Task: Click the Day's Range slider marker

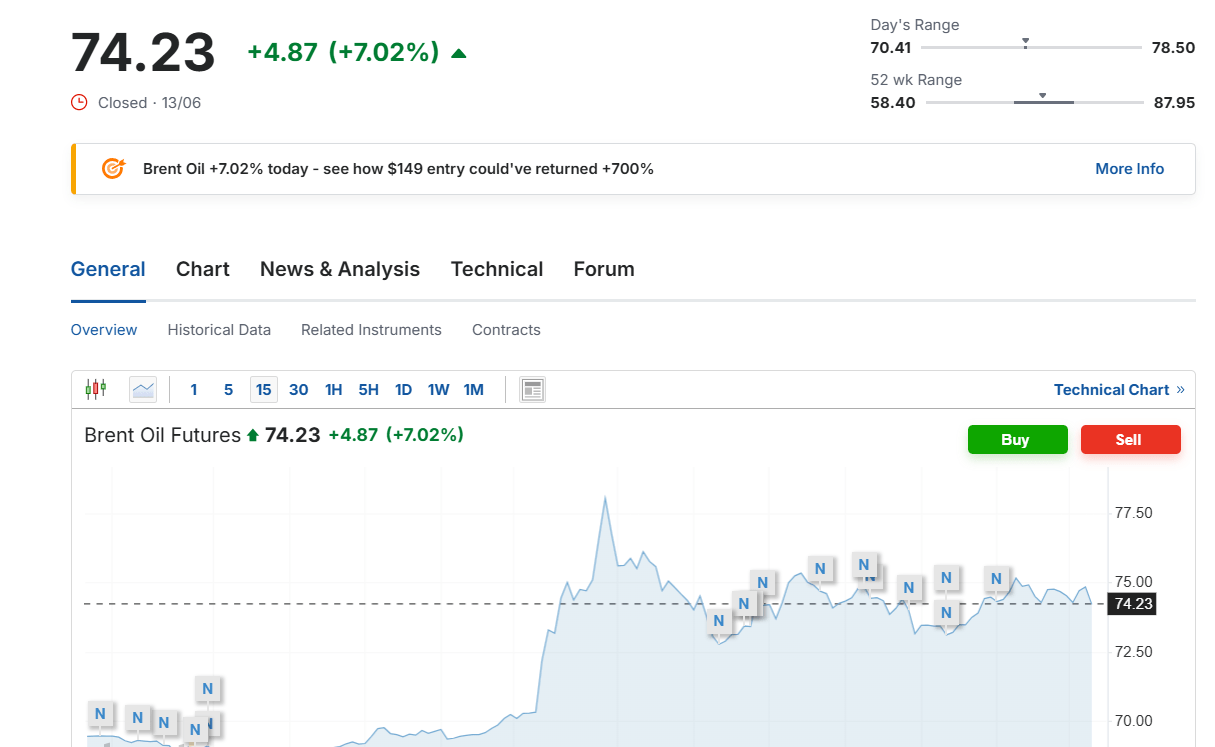Action: pyautogui.click(x=1025, y=43)
